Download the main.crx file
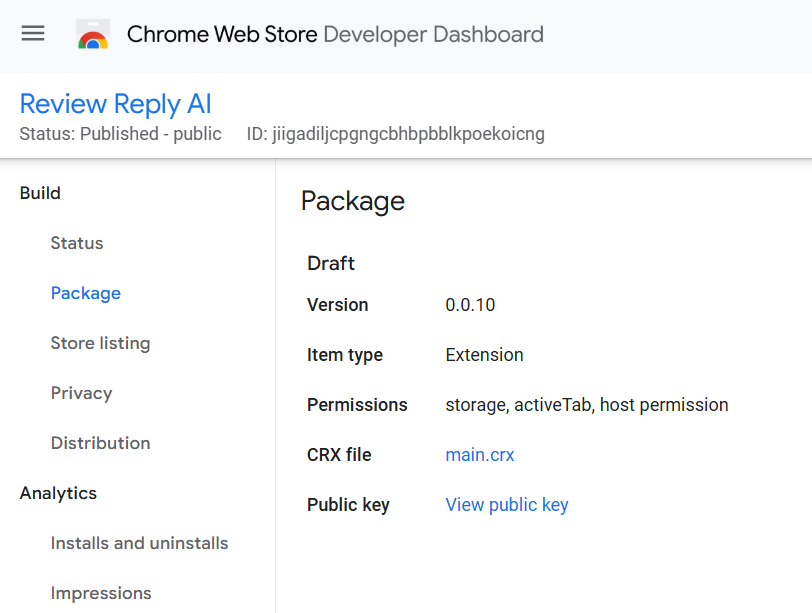Viewport: 812px width, 613px height. 480,455
